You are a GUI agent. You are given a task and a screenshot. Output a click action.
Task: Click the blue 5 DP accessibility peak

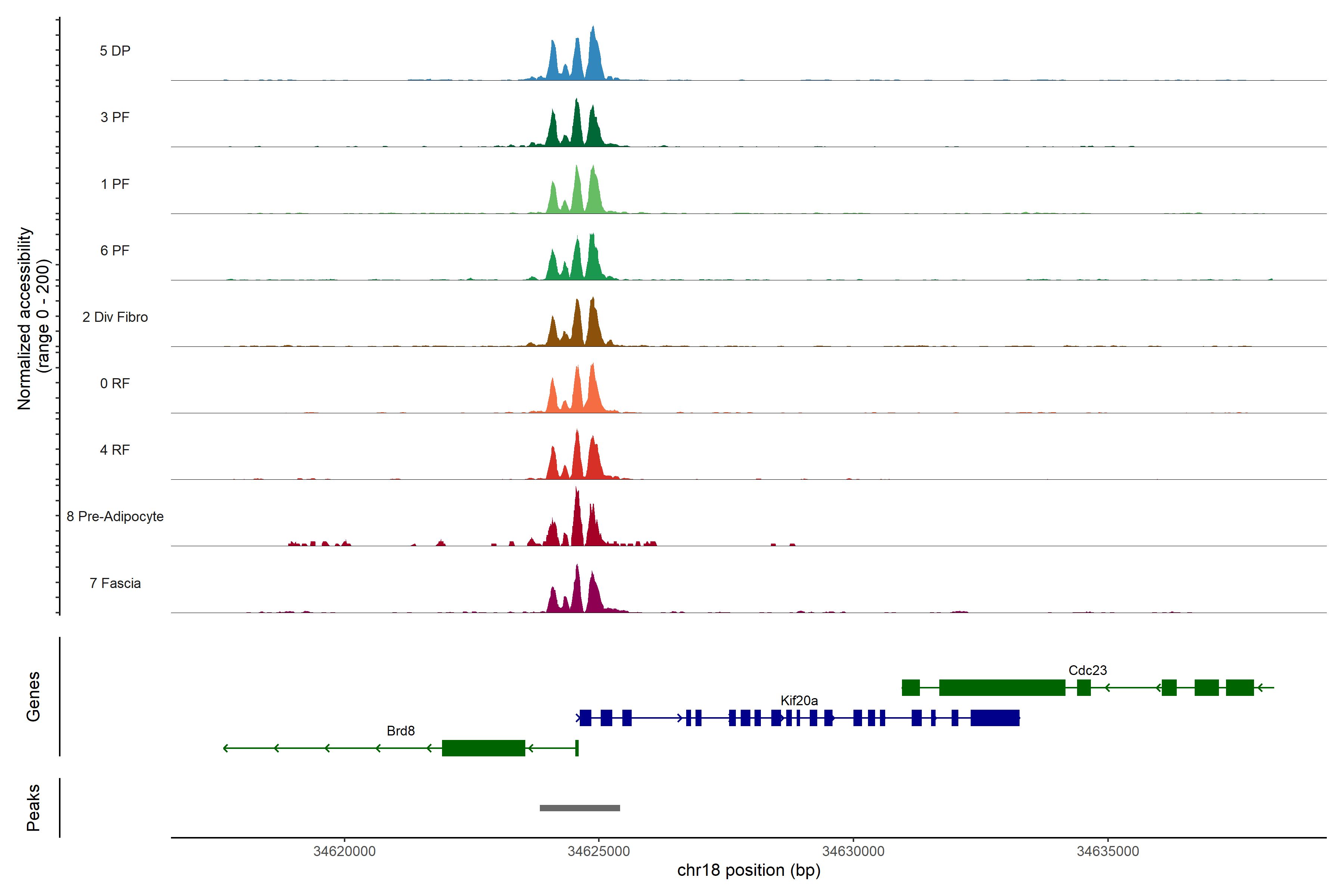pyautogui.click(x=594, y=63)
